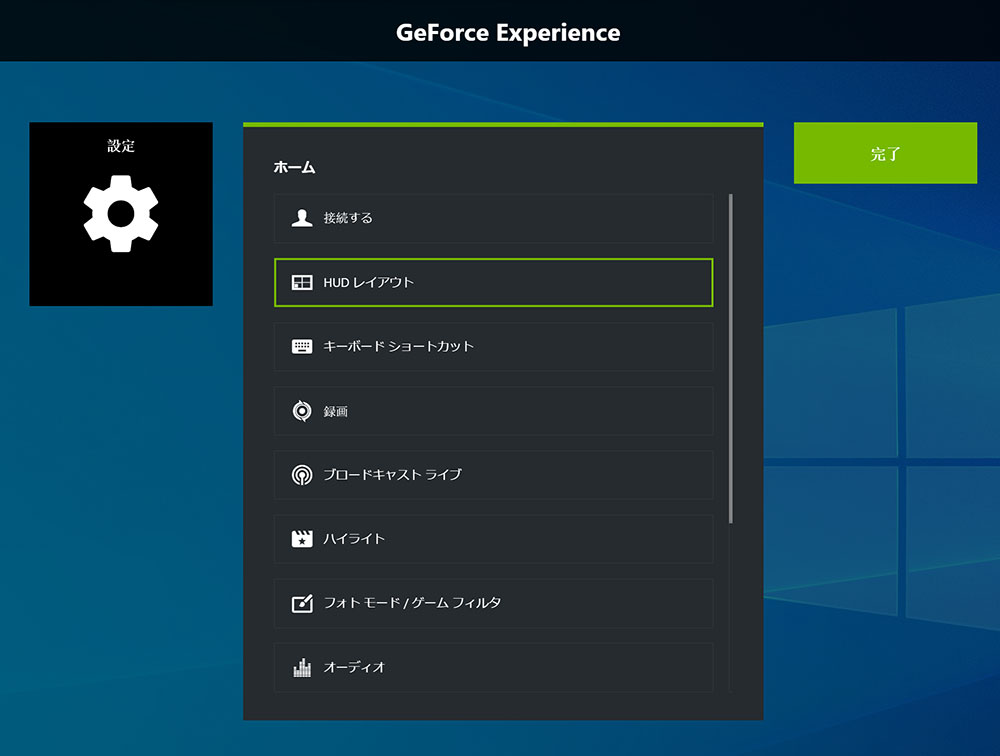Open the HUD レイアウト settings
The image size is (1000, 756).
coord(490,282)
